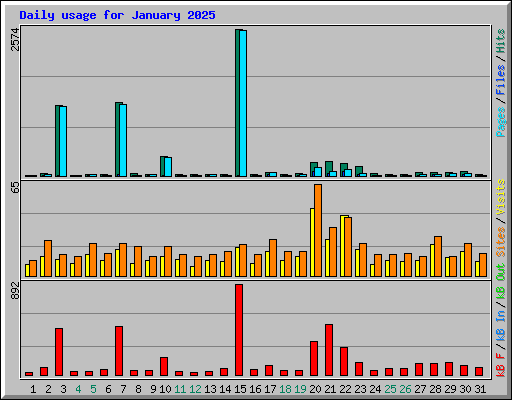Click the red kB bar for day 15
512x400 pixels.
pyautogui.click(x=239, y=330)
